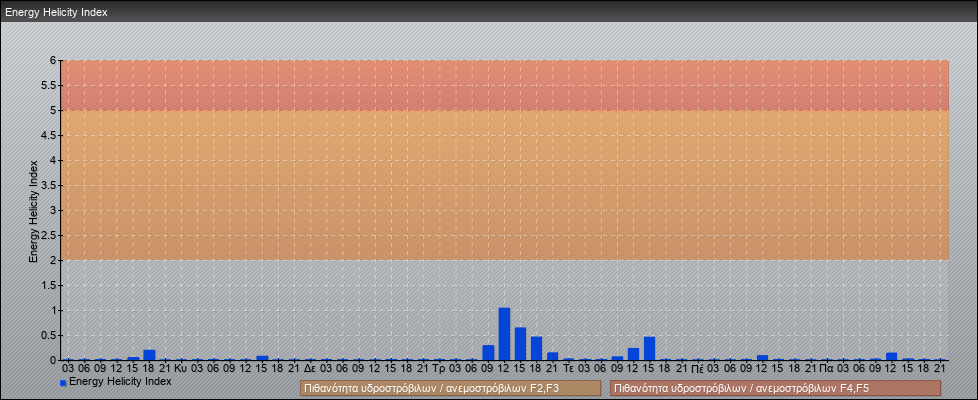Toggle the Energy Helicity Index legend label

(x=120, y=381)
